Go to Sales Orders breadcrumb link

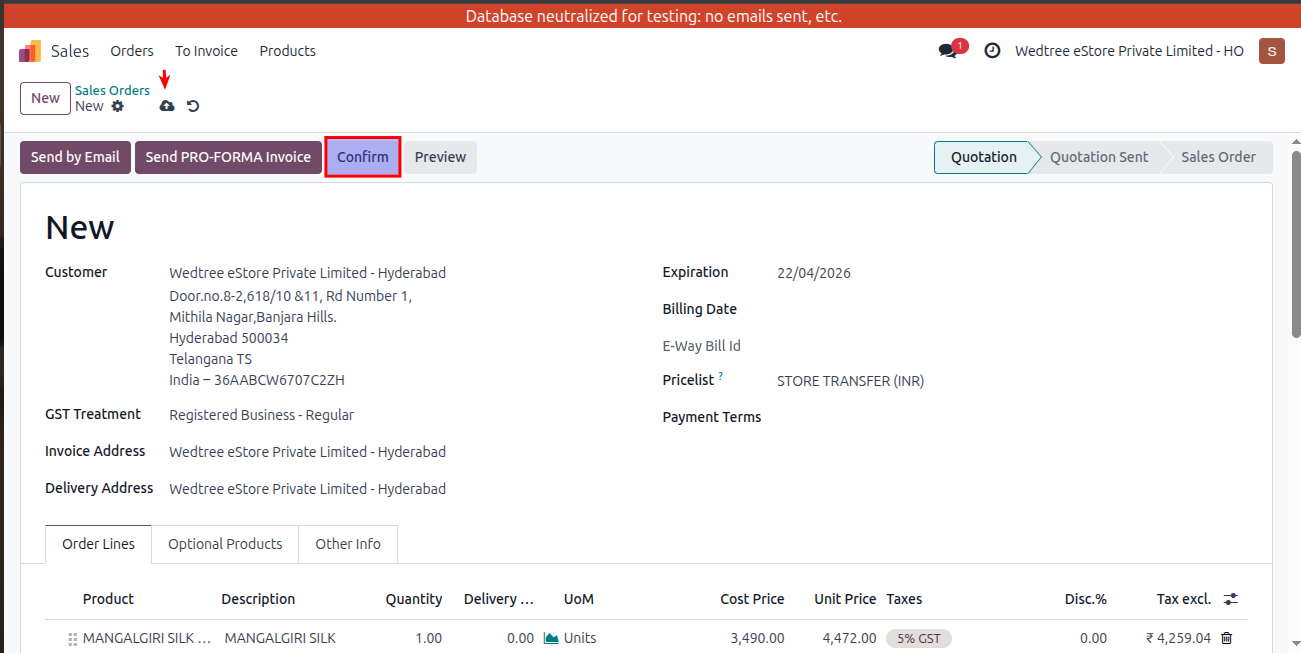point(112,90)
